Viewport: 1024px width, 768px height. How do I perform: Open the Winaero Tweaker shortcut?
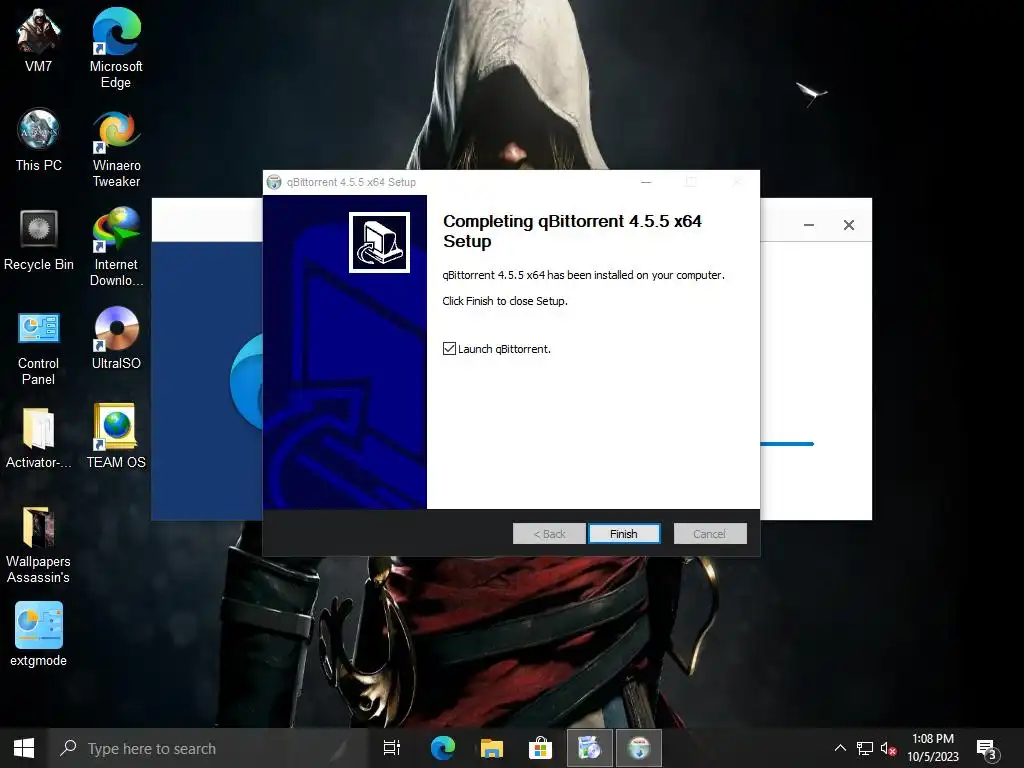click(x=116, y=149)
